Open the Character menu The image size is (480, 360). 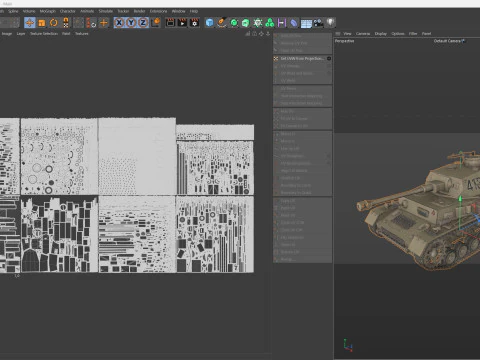[68, 11]
